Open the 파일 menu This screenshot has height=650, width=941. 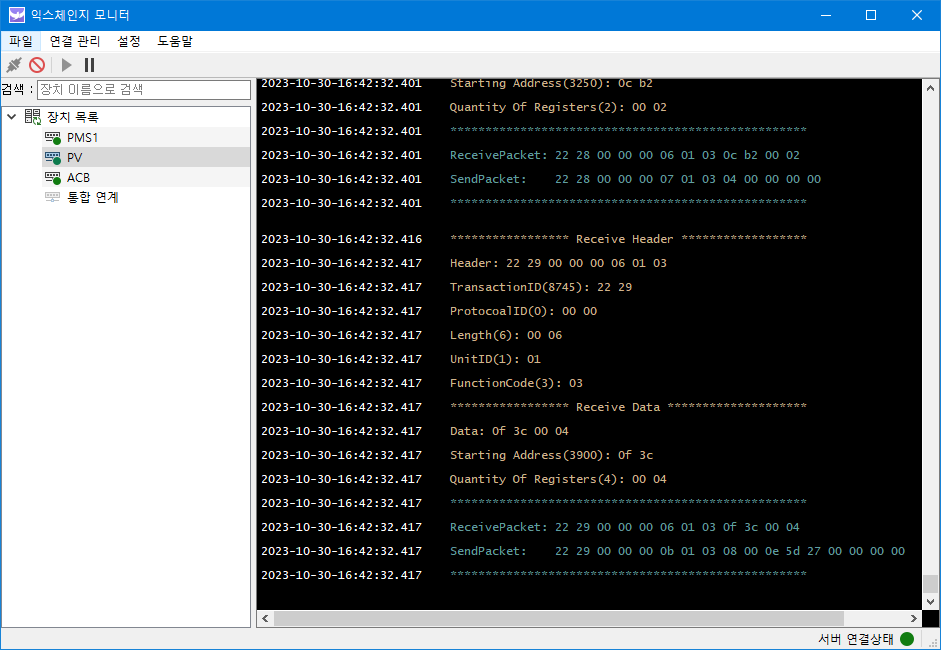(21, 41)
